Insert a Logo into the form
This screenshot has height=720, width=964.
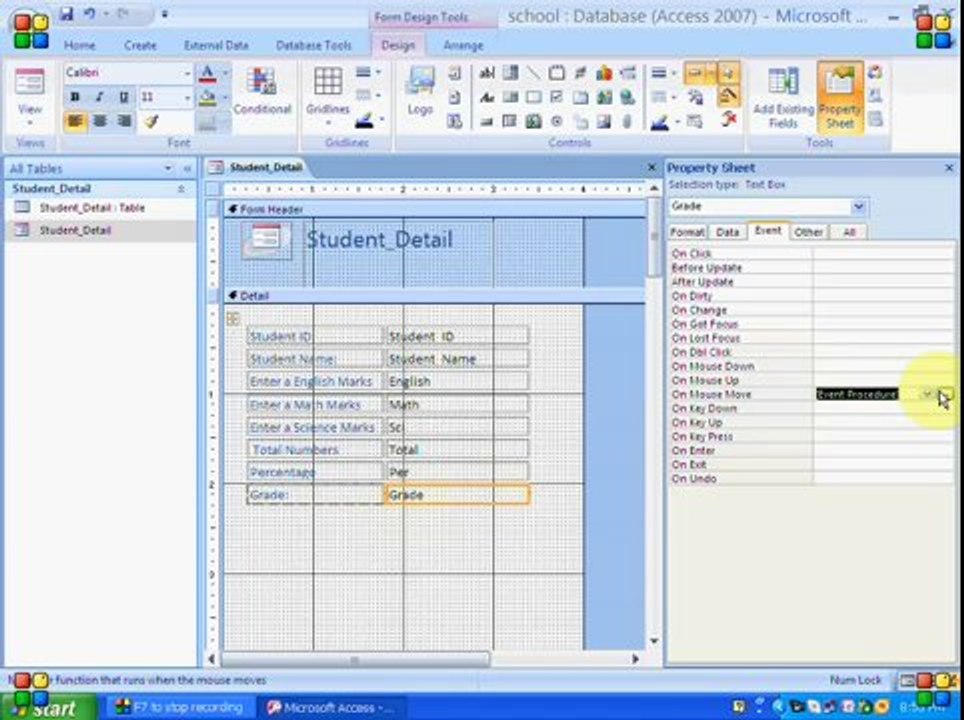420,91
